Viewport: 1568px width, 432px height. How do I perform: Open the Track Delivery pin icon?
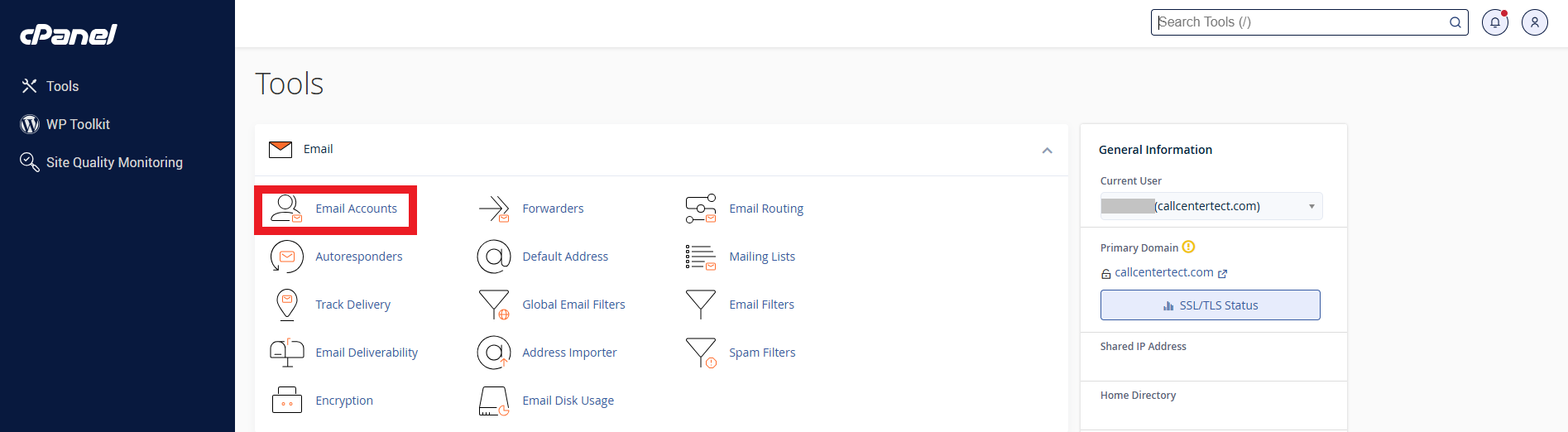286,305
